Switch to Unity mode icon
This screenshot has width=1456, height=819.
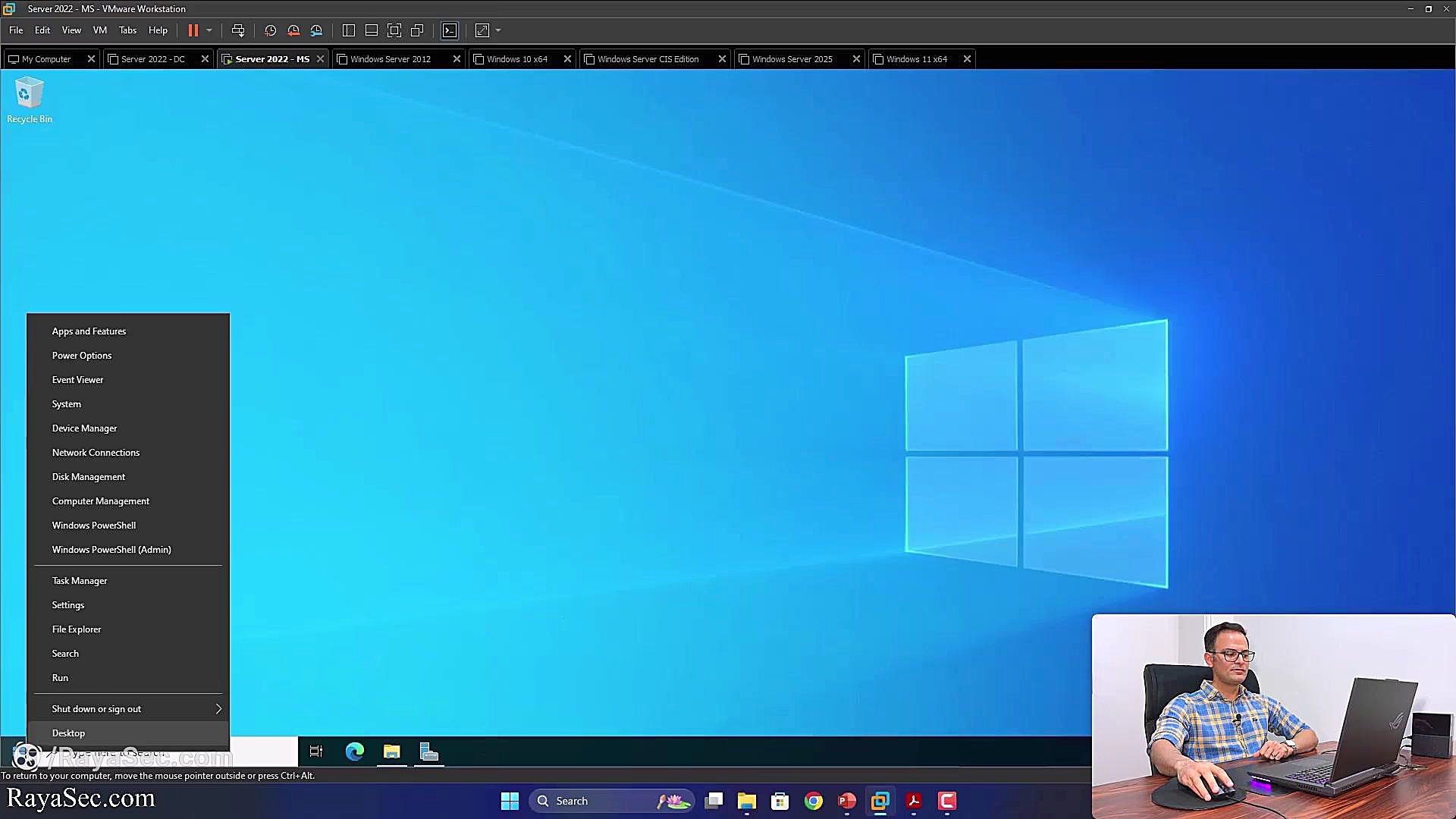(x=417, y=30)
